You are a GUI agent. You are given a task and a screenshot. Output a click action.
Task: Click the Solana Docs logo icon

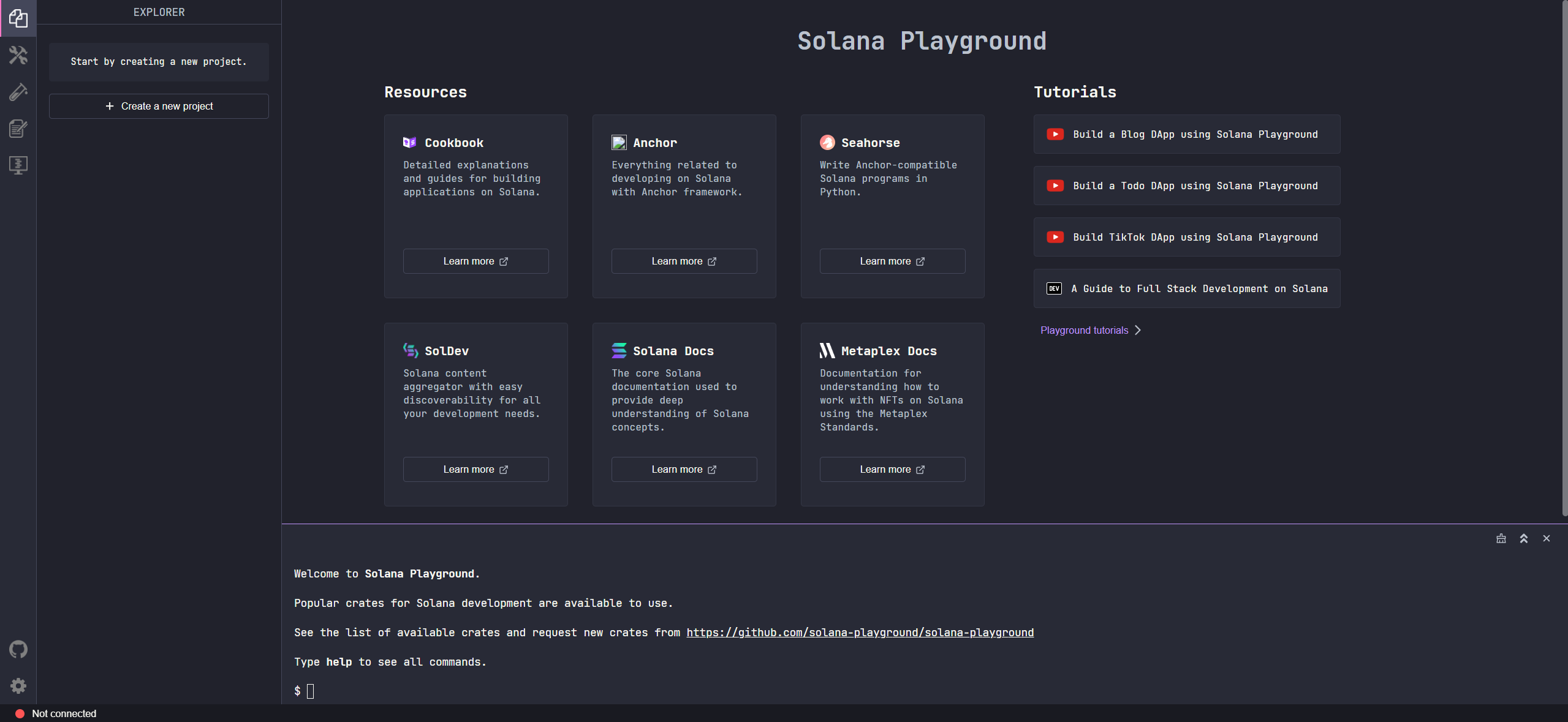(619, 350)
